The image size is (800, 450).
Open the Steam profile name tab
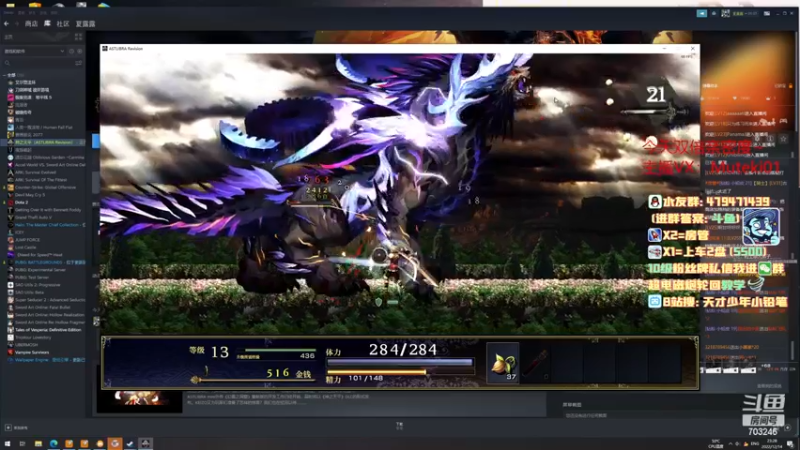click(85, 23)
